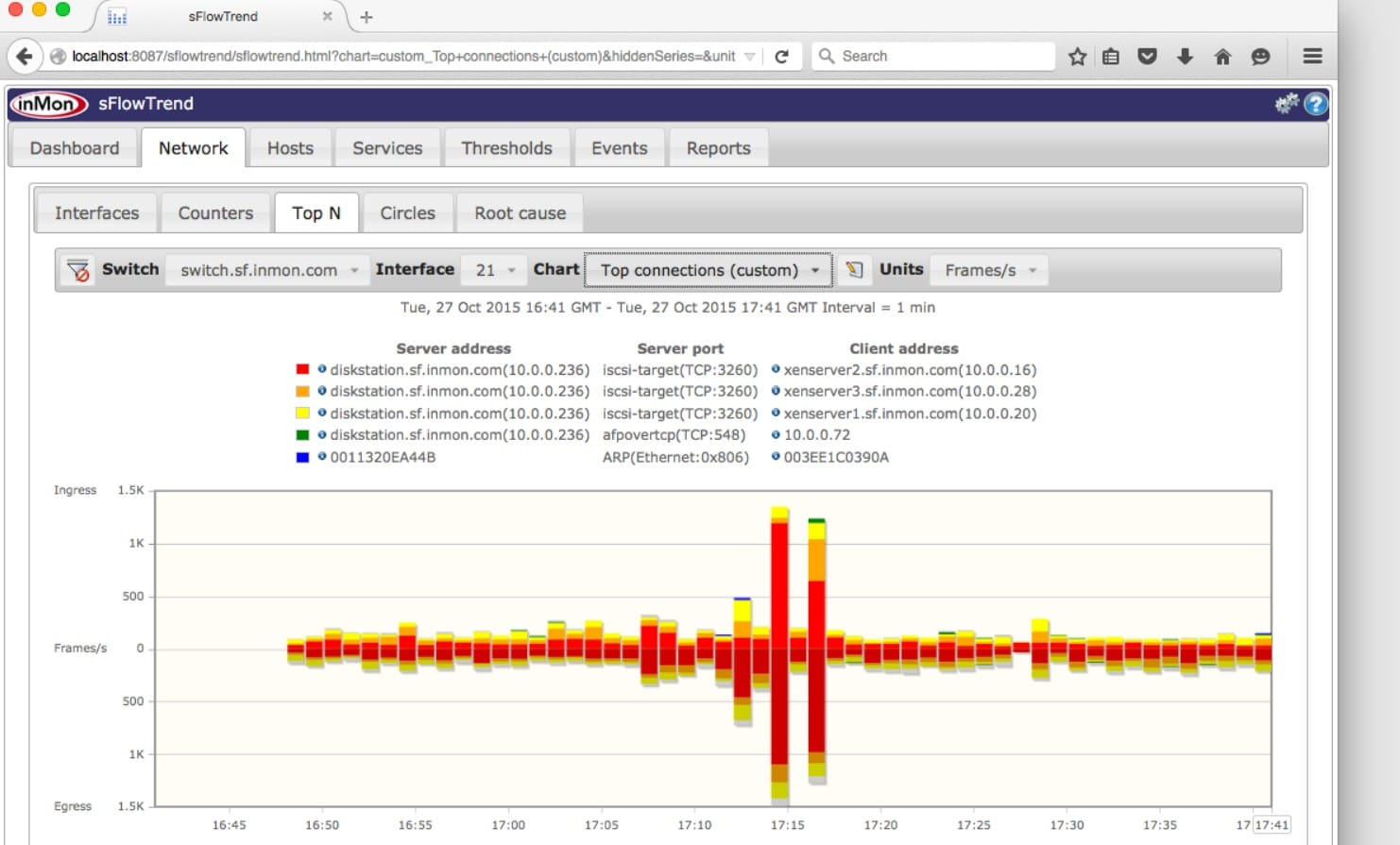Viewport: 1400px width, 845px height.
Task: Open a new browser tab
Action: coord(367,17)
